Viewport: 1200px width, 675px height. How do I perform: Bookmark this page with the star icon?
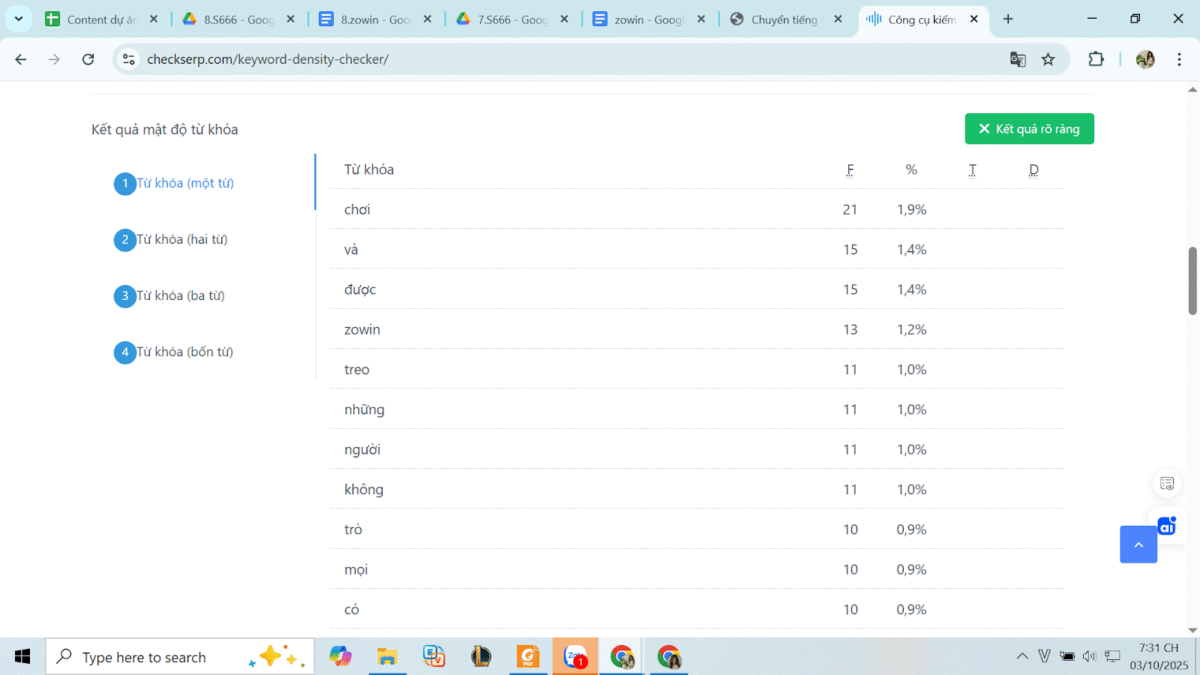click(x=1048, y=59)
